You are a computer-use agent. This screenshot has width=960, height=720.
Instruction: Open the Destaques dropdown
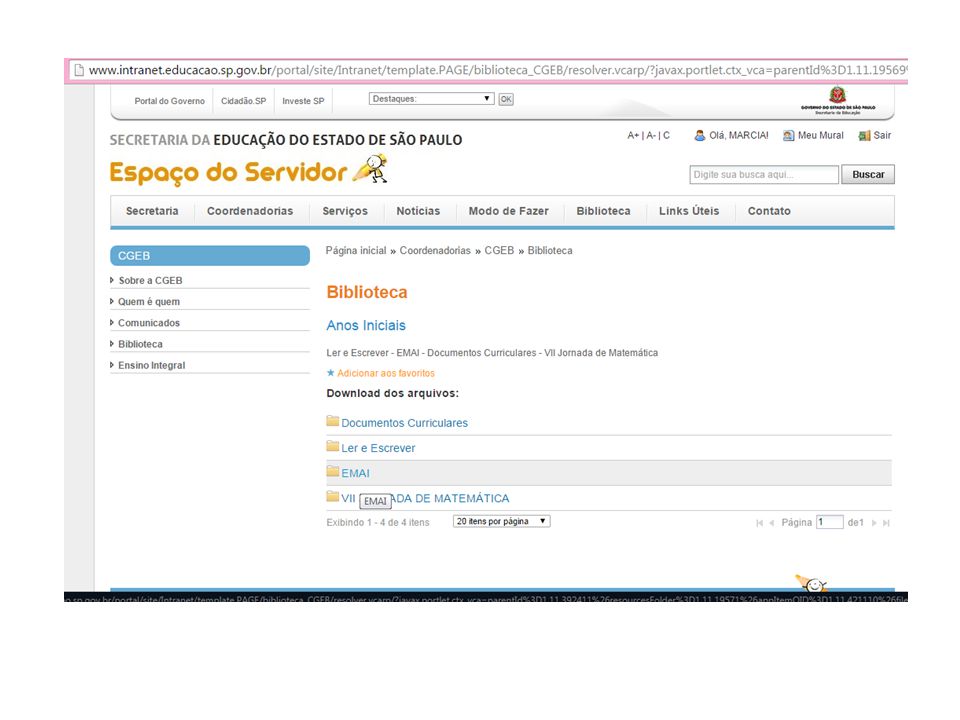click(x=432, y=99)
